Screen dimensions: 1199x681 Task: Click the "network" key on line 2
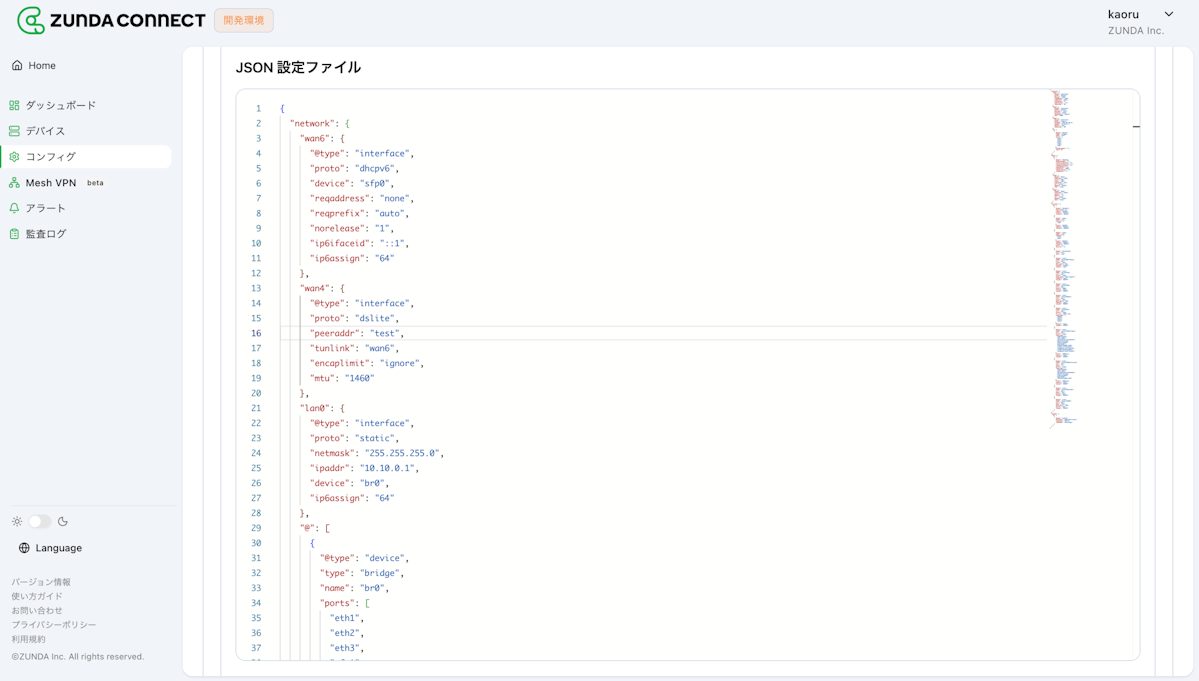(x=312, y=123)
